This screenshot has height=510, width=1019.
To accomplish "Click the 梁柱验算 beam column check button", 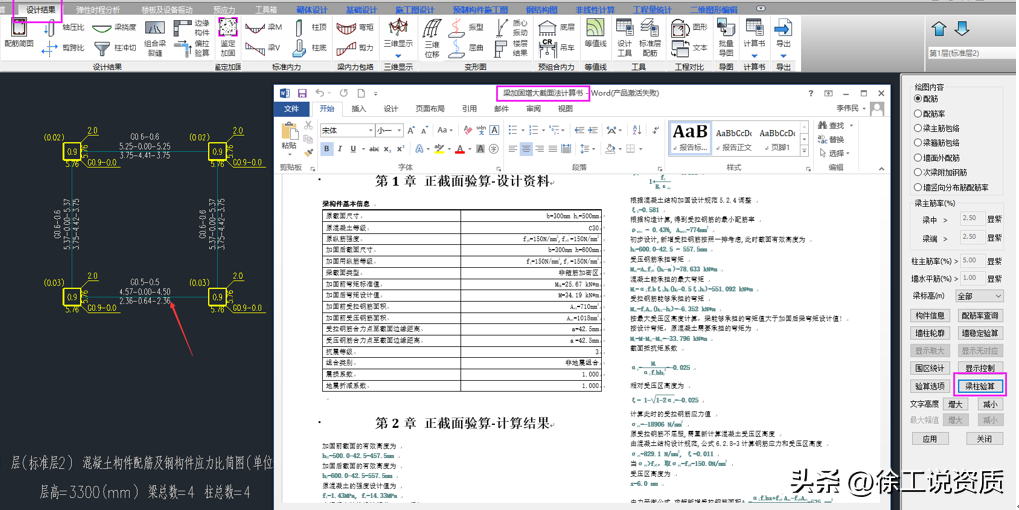I will click(979, 387).
